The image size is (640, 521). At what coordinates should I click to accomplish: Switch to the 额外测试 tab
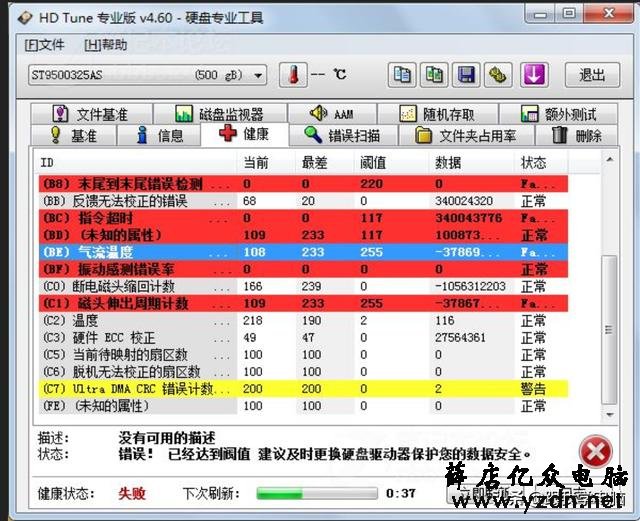click(x=558, y=114)
